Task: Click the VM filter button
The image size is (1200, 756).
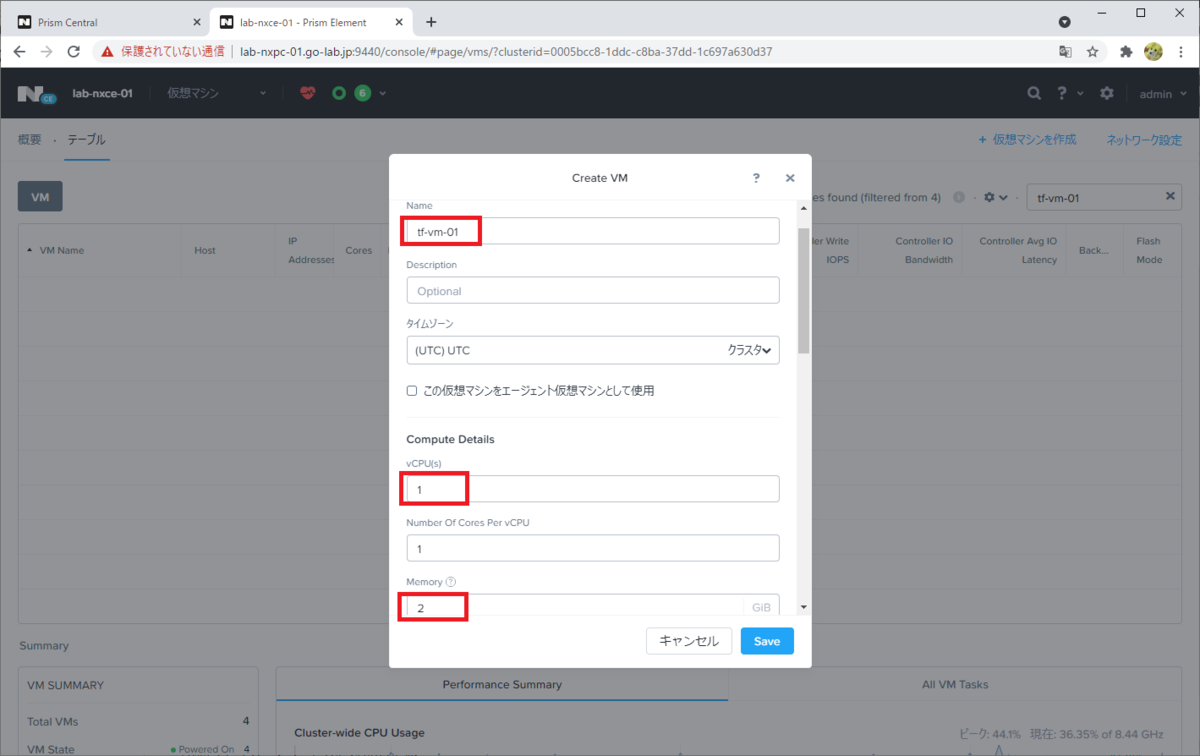Action: (x=40, y=197)
